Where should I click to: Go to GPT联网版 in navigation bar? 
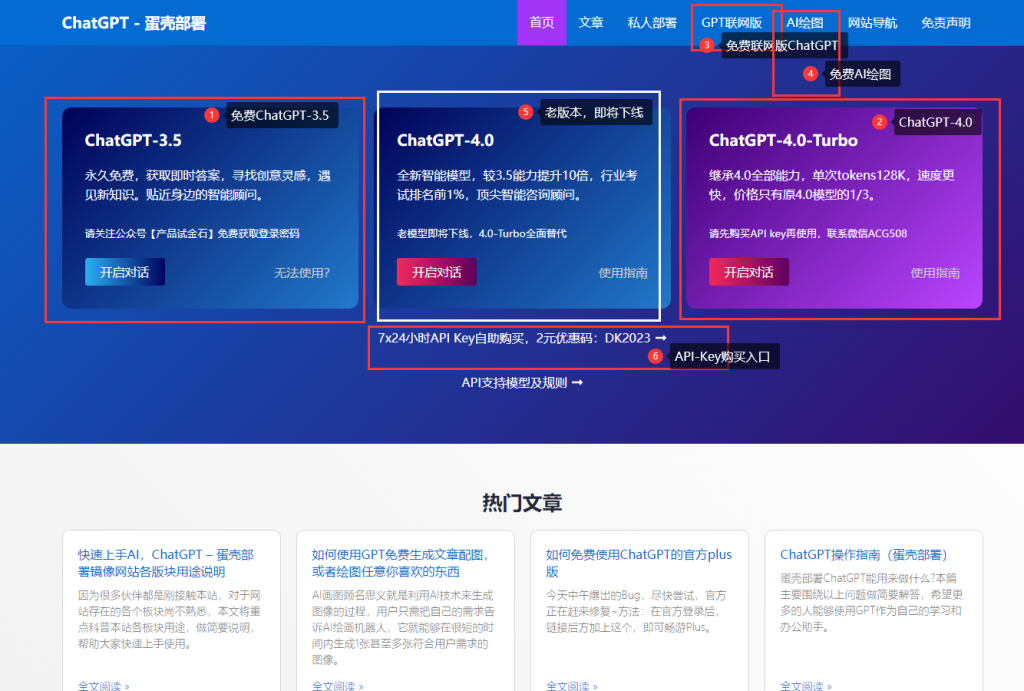coord(731,23)
